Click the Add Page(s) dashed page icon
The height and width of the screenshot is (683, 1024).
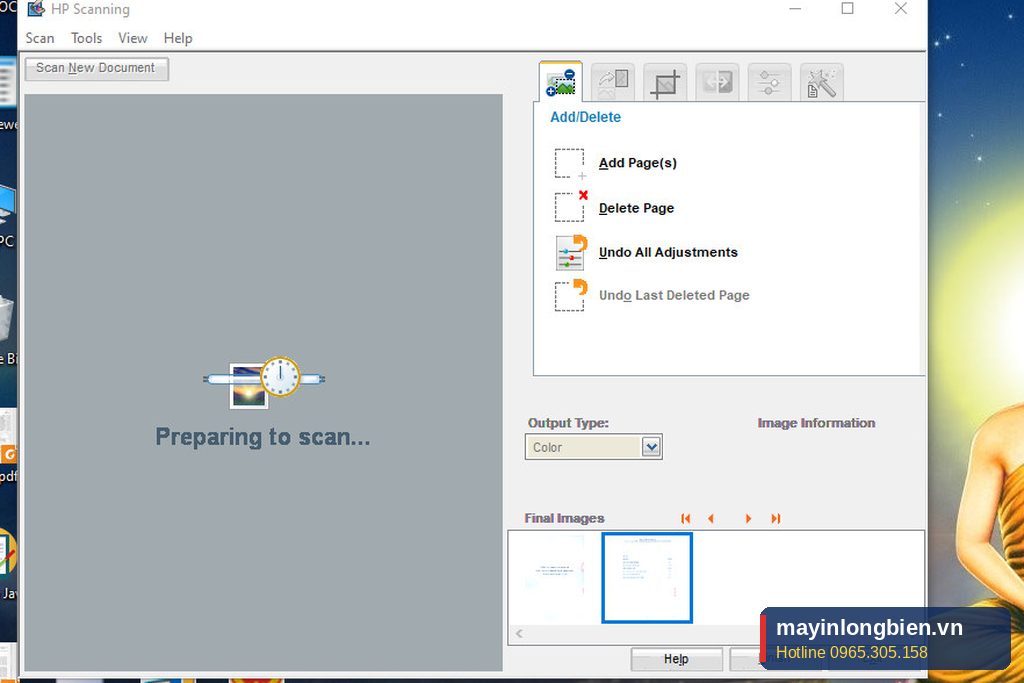tap(569, 163)
